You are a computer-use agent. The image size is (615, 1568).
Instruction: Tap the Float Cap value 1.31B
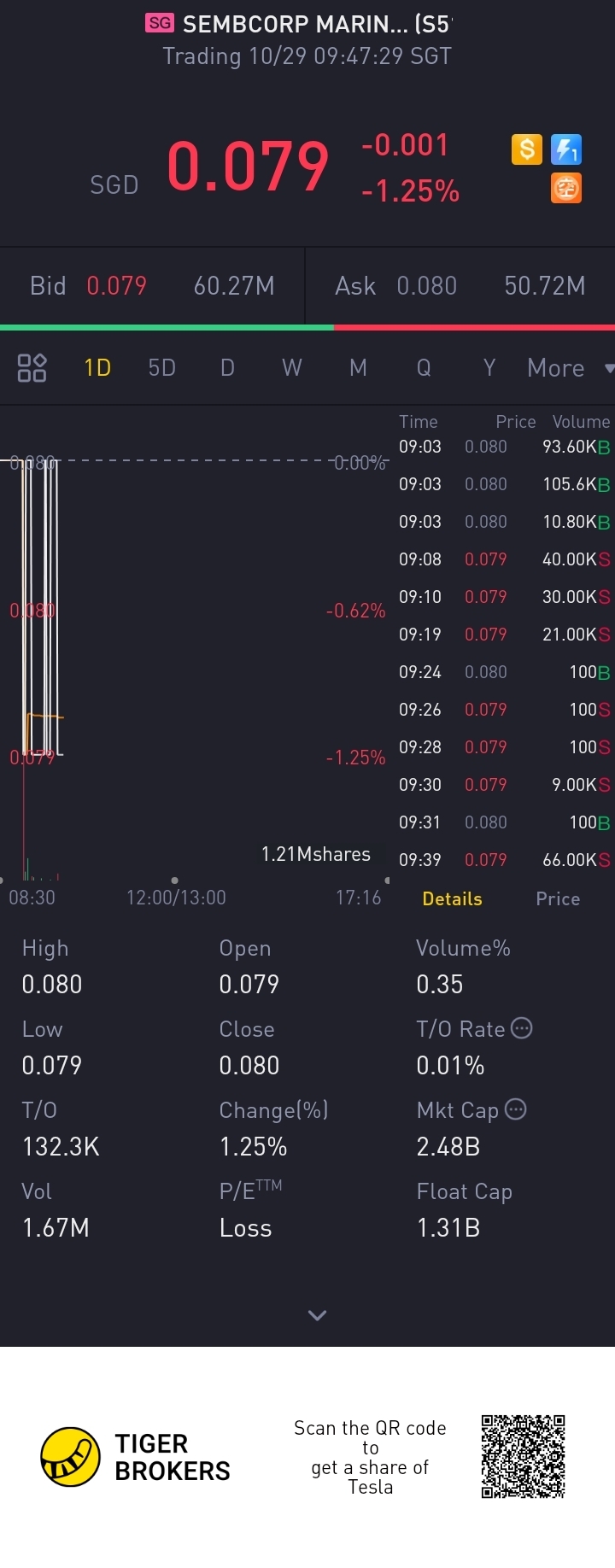(448, 1227)
